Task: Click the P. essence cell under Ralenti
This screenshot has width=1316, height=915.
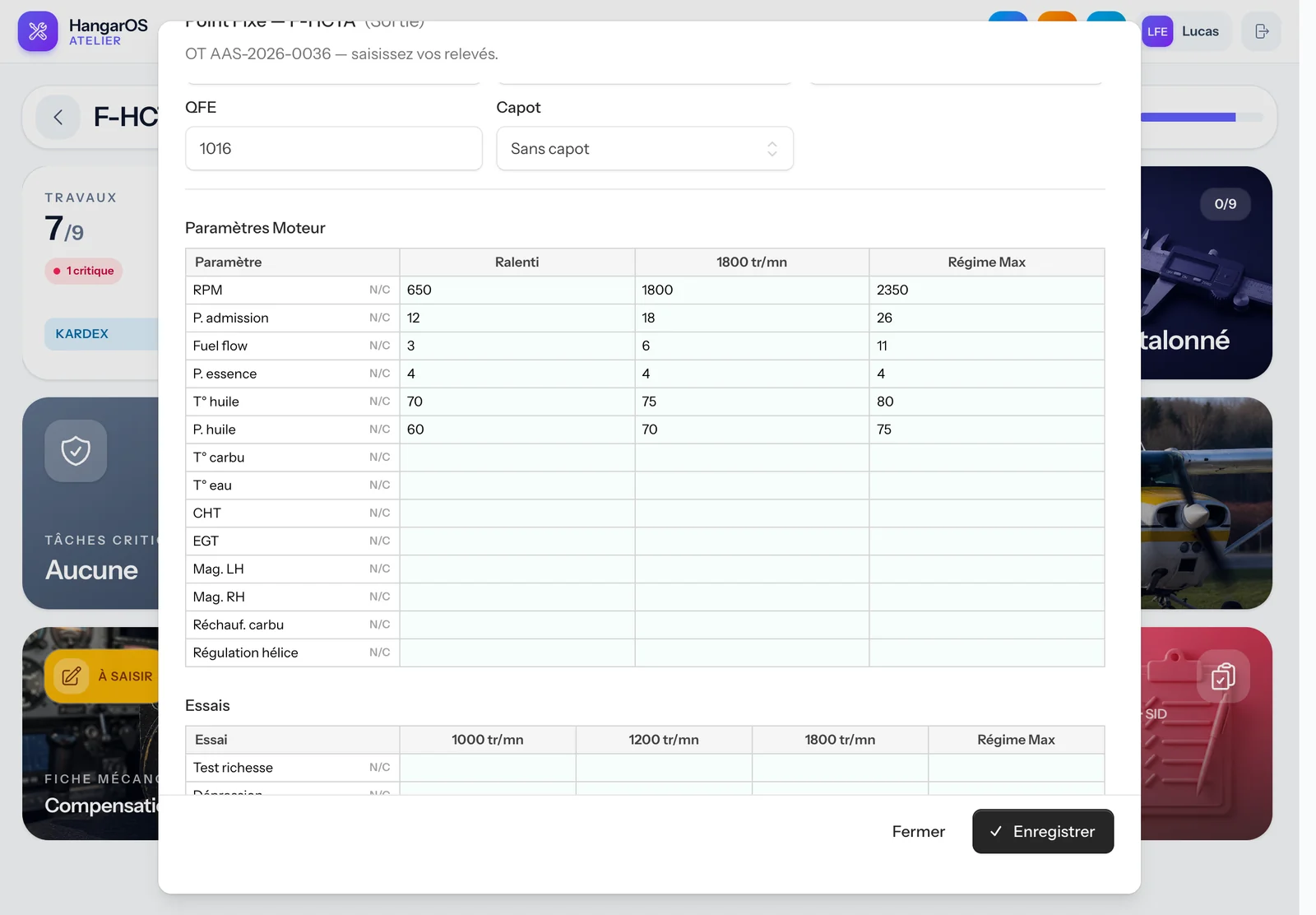Action: 517,374
